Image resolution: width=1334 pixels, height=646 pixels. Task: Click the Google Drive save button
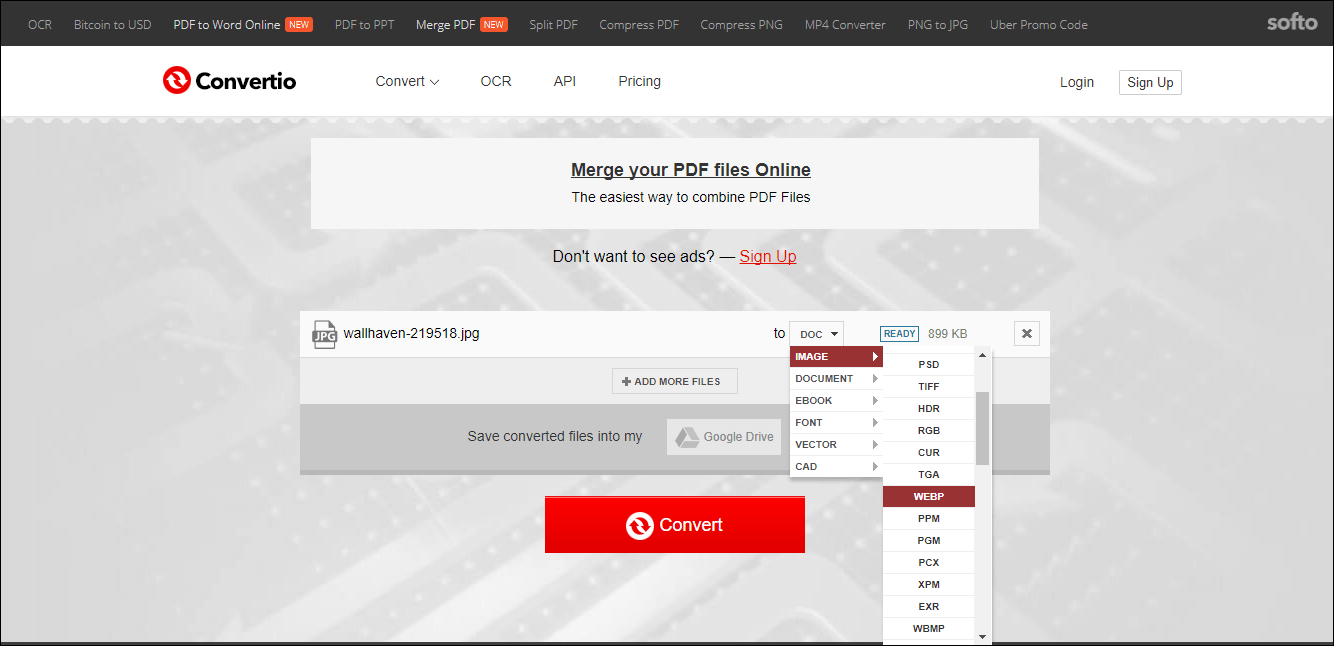click(x=724, y=437)
